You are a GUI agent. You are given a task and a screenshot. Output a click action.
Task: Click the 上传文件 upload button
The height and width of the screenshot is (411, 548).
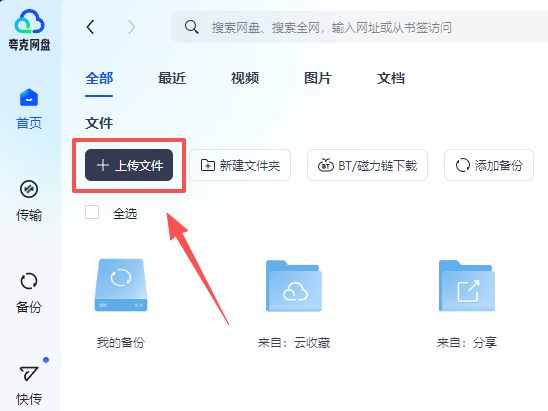129,165
